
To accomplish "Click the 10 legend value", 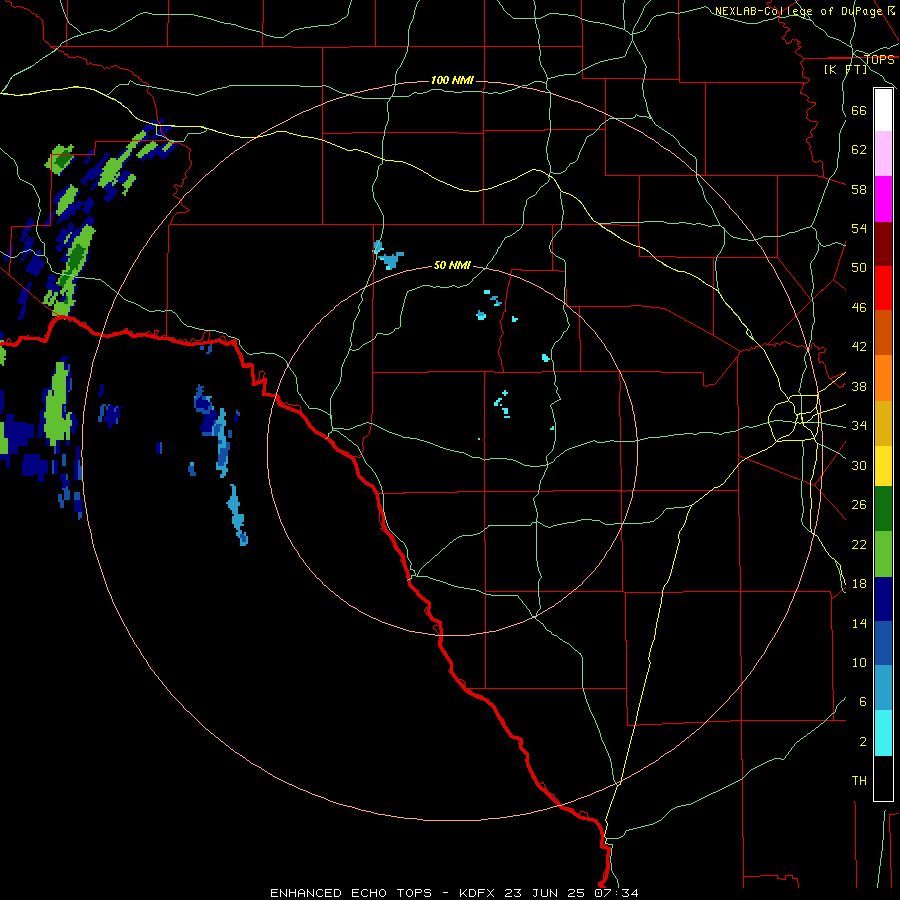I will pyautogui.click(x=859, y=662).
